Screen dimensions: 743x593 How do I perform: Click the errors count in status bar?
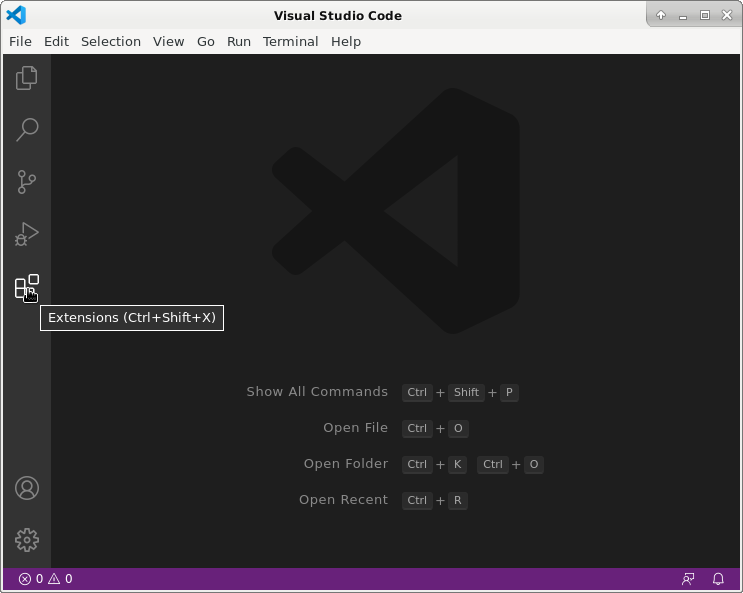(x=31, y=579)
